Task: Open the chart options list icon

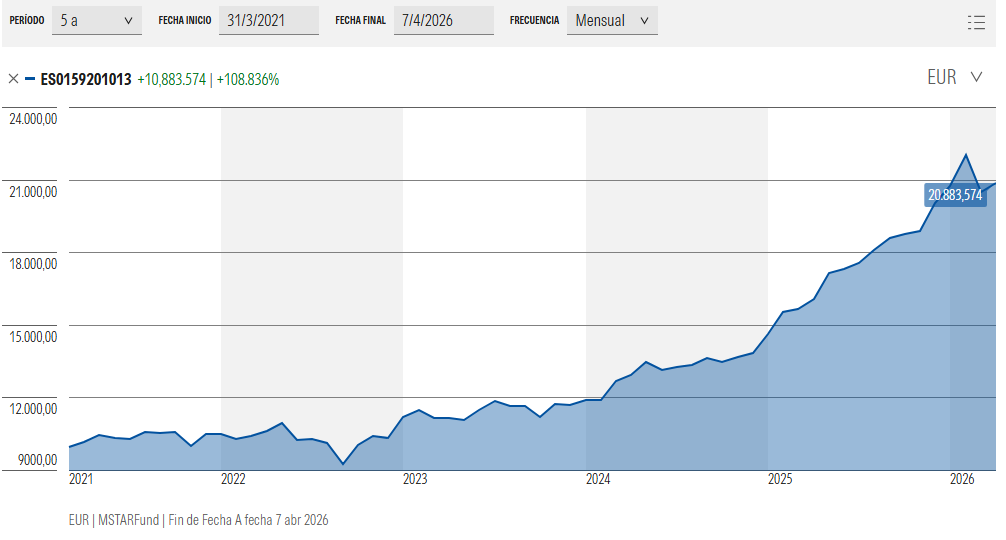Action: (x=976, y=22)
